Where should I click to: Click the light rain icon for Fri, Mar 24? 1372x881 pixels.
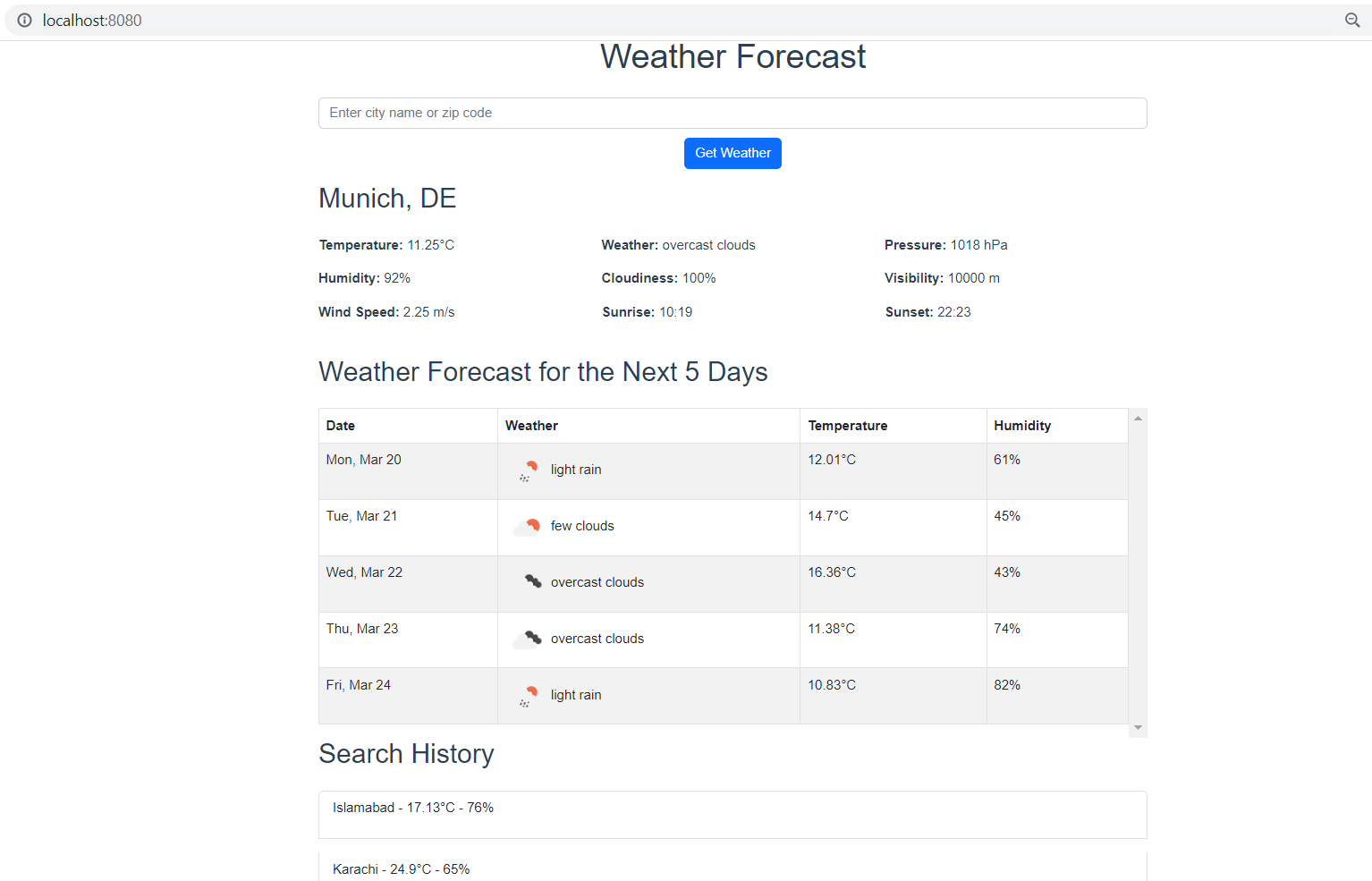click(529, 694)
